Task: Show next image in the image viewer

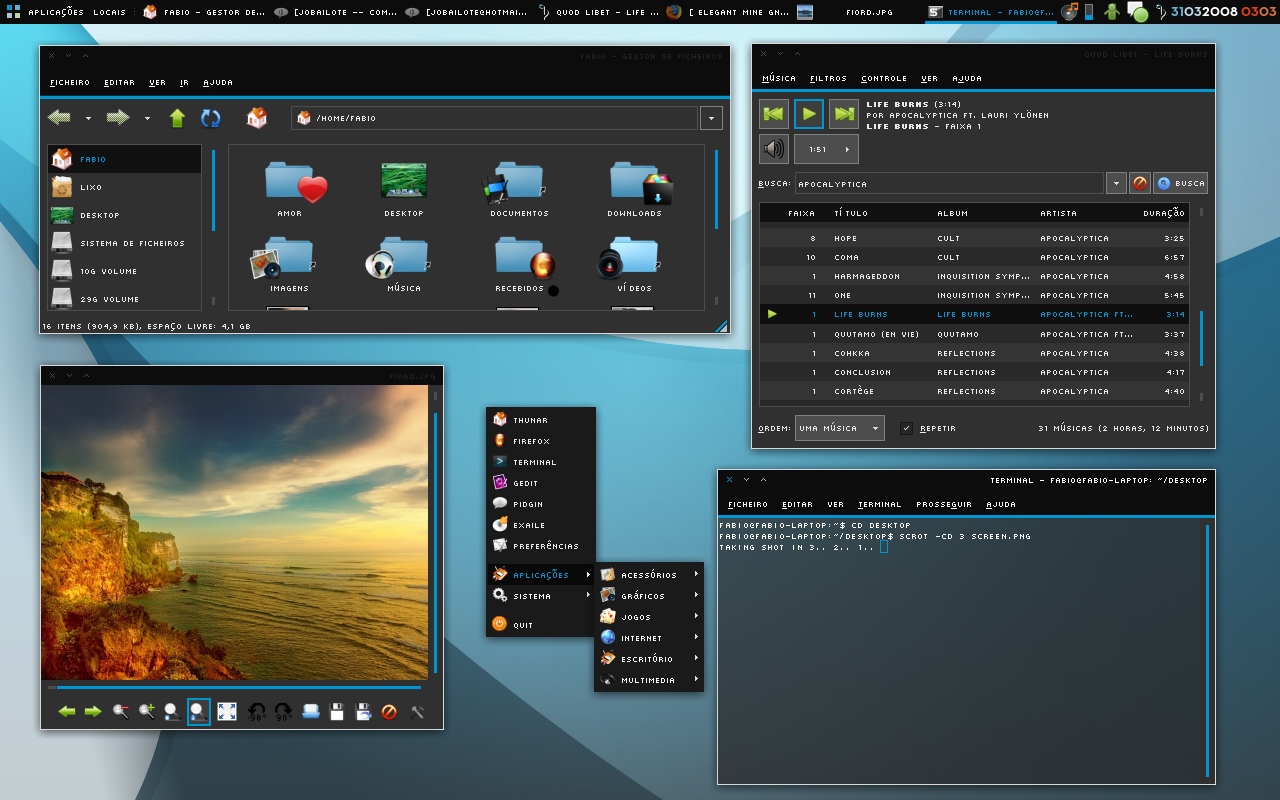Action: tap(93, 712)
